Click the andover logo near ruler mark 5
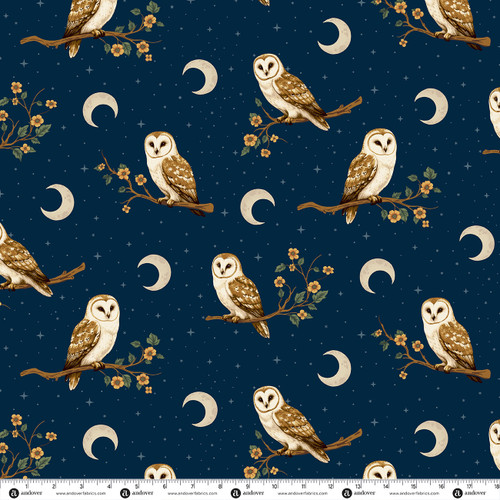The height and width of the screenshot is (500, 500). [137, 493]
